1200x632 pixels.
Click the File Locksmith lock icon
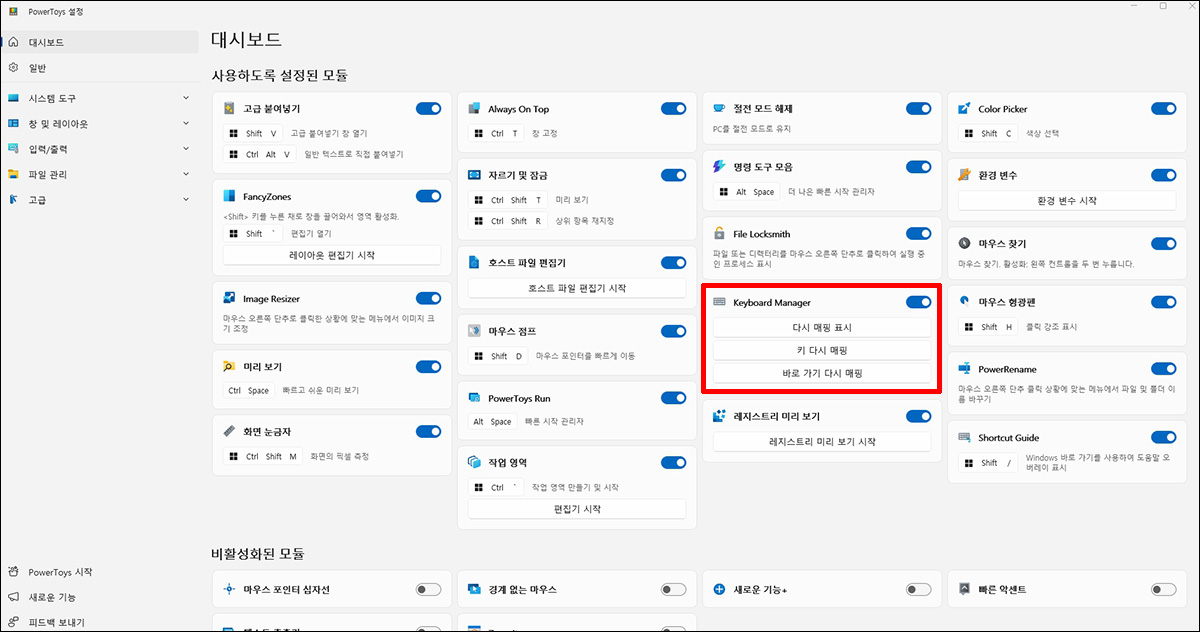pos(719,233)
